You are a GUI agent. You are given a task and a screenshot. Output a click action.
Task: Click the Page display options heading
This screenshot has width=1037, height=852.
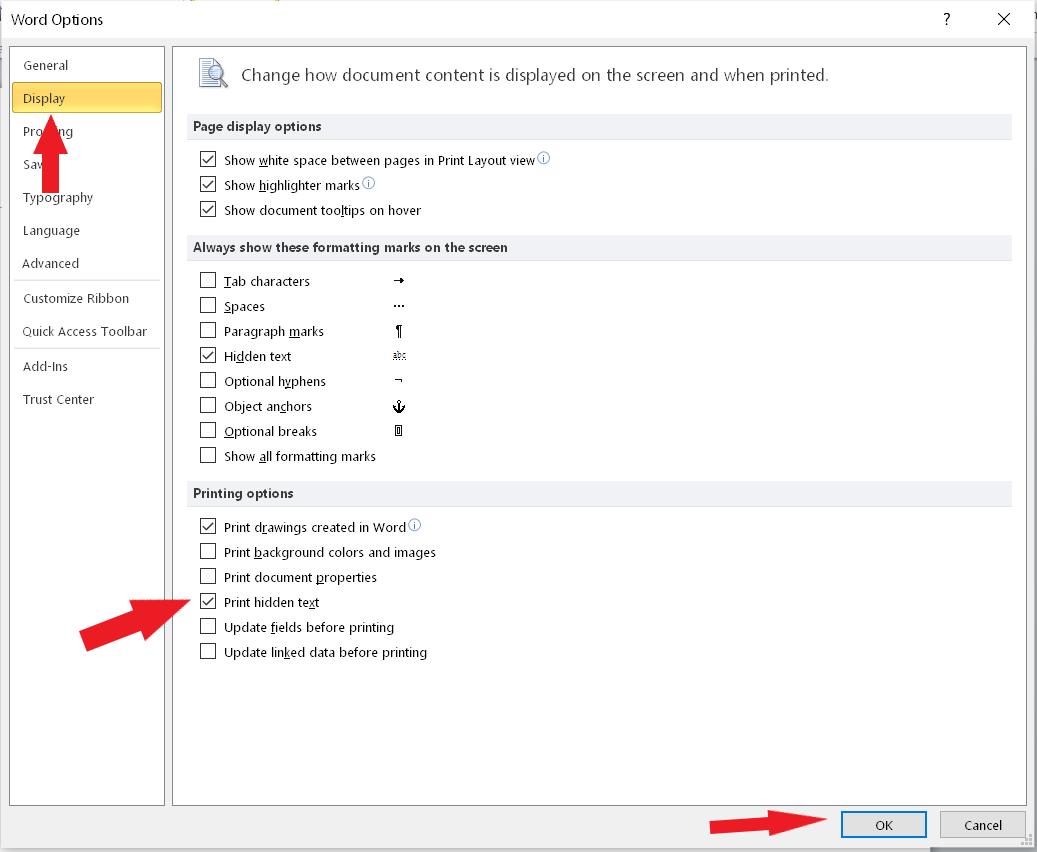click(x=257, y=126)
